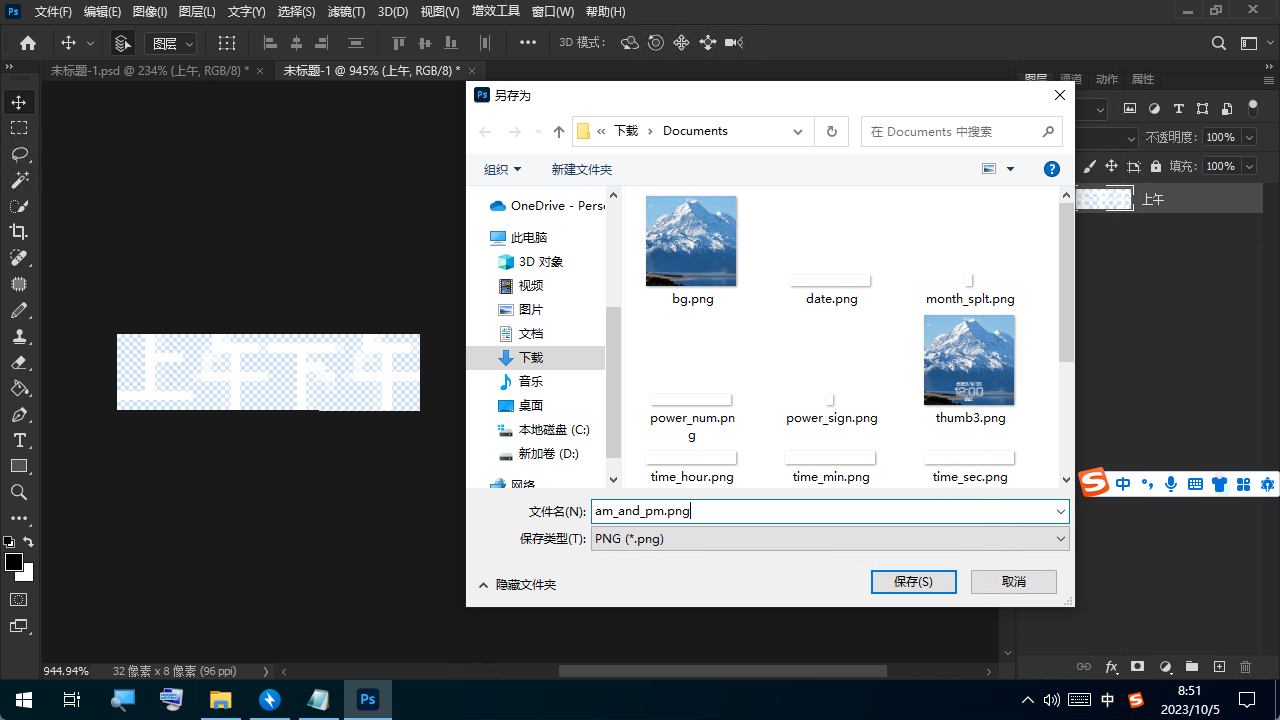Select the Zoom tool
The image size is (1280, 720).
click(19, 492)
